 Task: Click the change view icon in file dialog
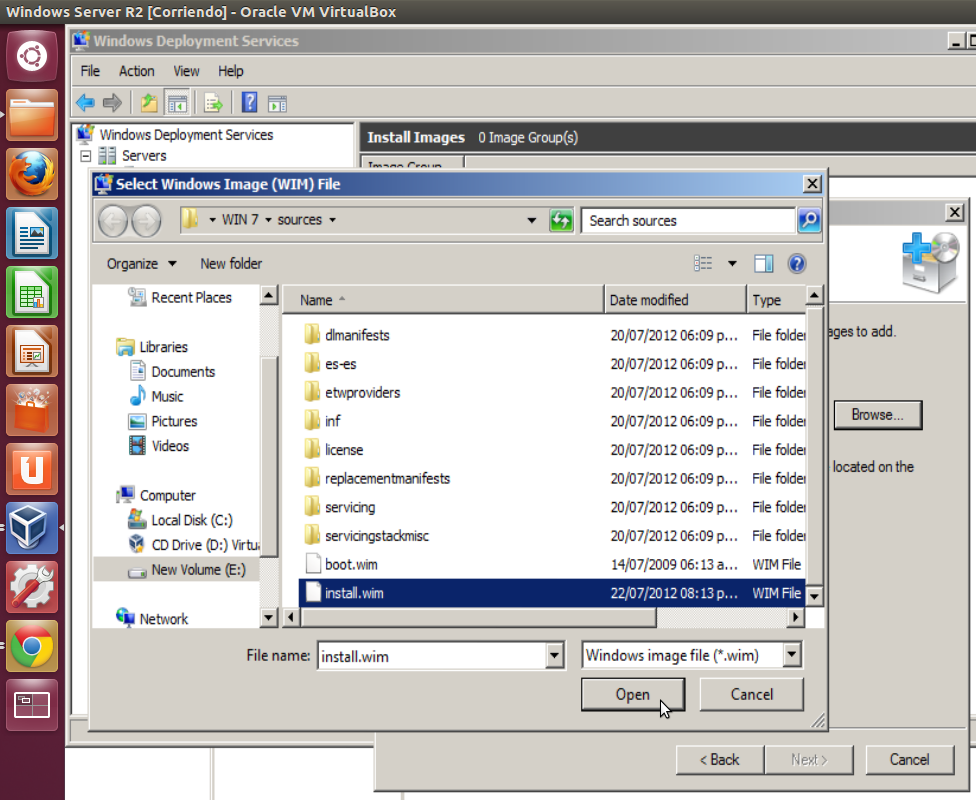703,263
